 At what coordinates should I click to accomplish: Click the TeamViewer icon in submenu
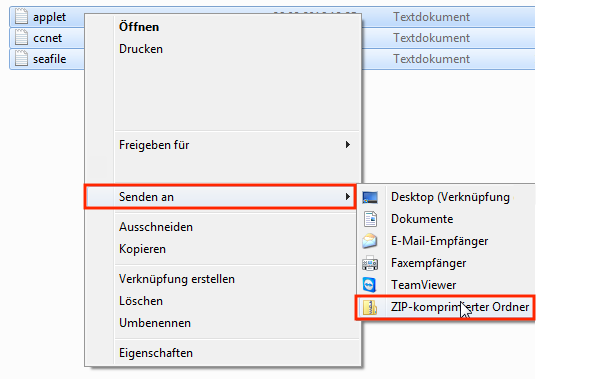pyautogui.click(x=369, y=285)
